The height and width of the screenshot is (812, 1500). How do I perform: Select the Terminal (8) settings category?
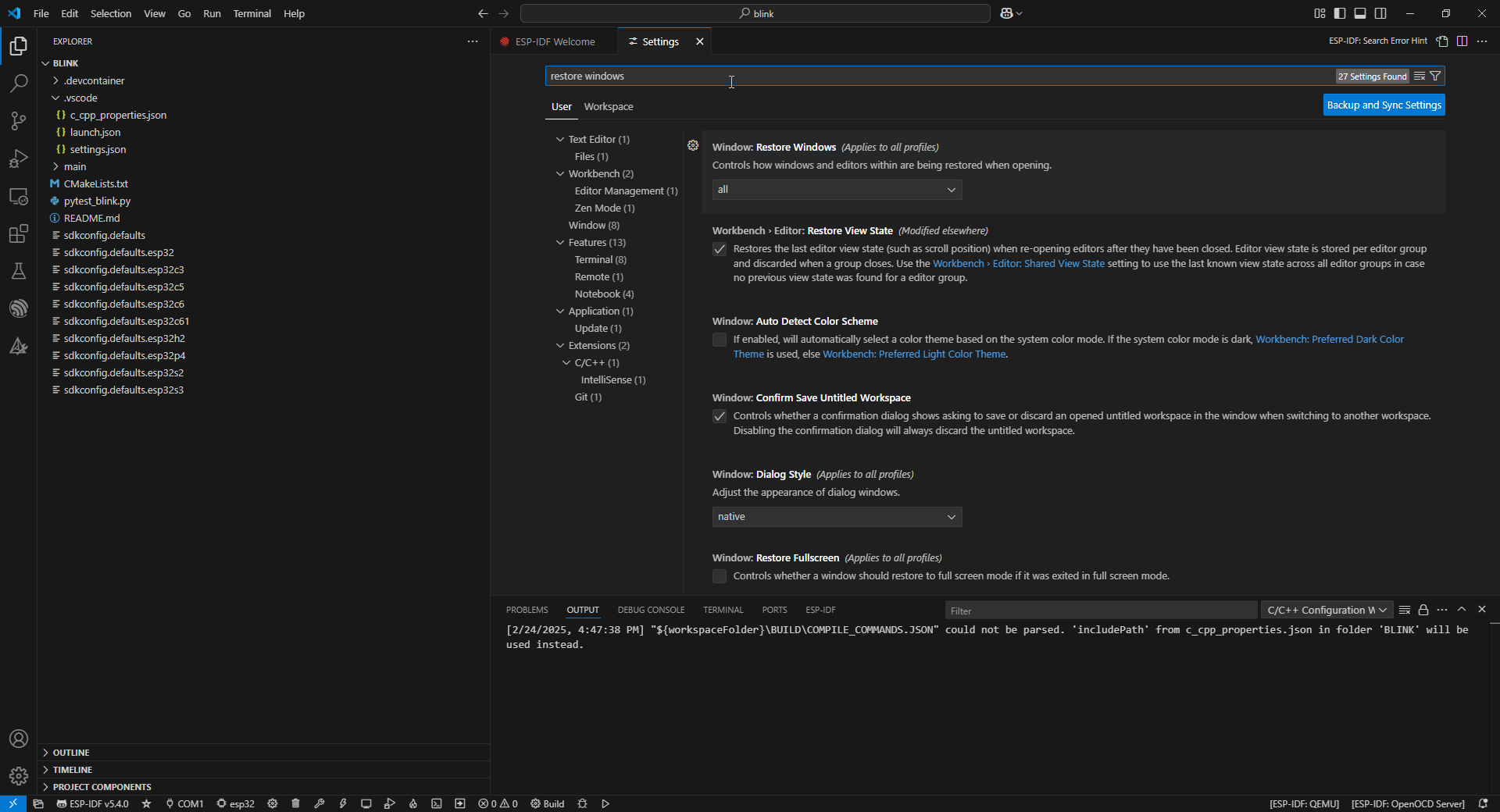(x=601, y=260)
